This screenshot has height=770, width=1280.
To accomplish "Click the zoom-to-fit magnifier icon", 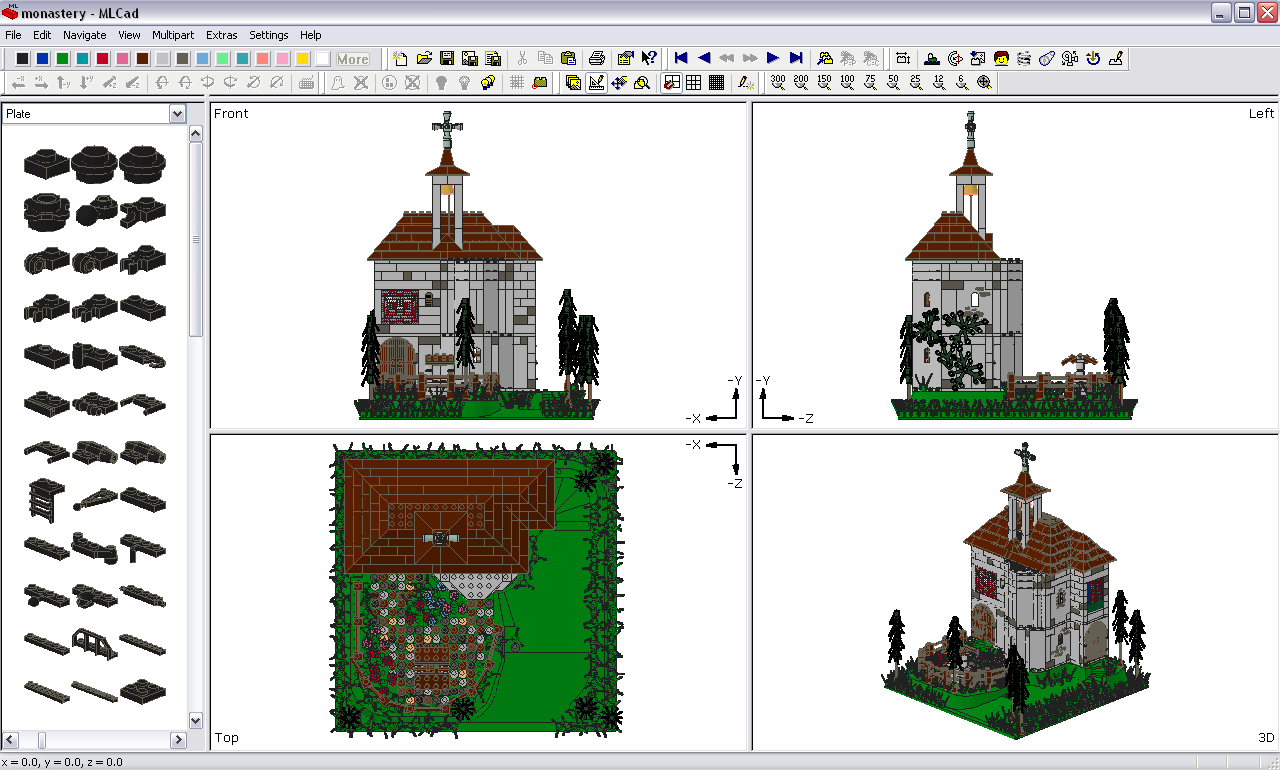I will 985,82.
